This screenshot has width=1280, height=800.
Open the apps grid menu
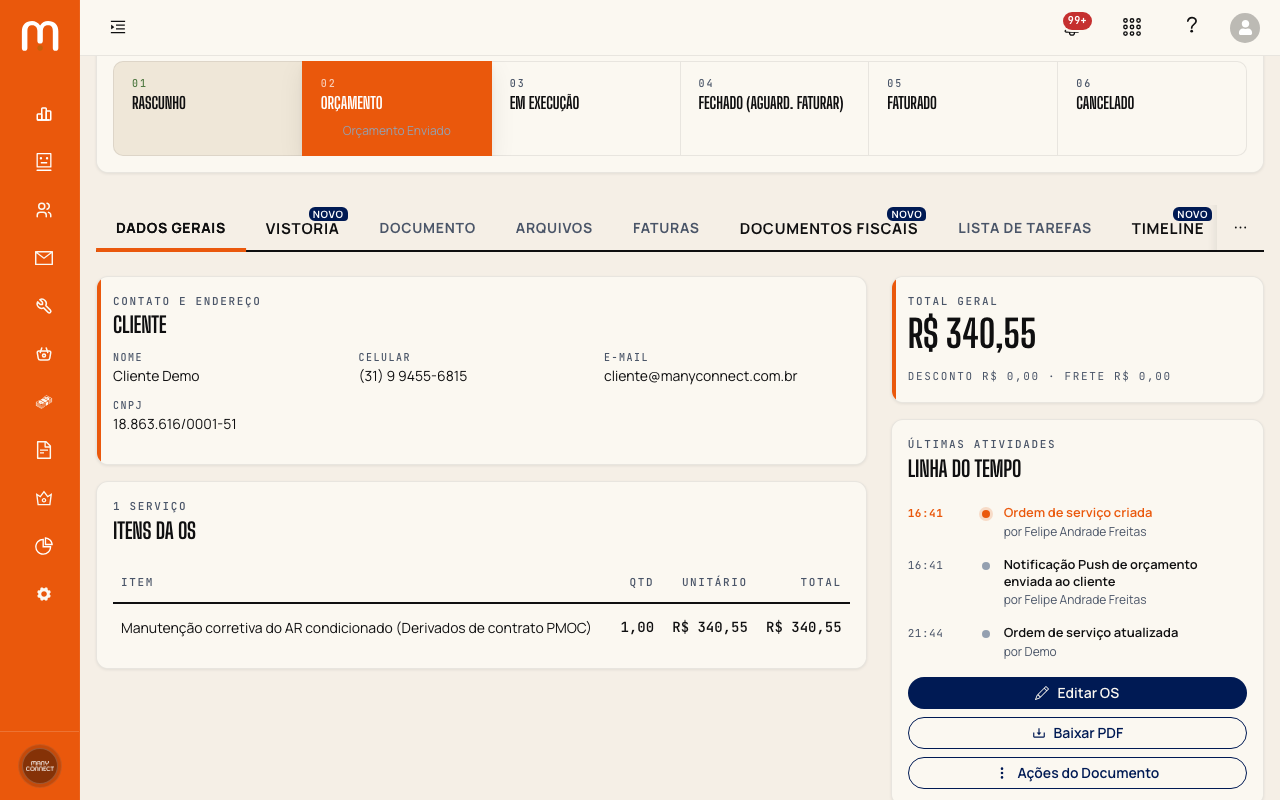[x=1132, y=27]
